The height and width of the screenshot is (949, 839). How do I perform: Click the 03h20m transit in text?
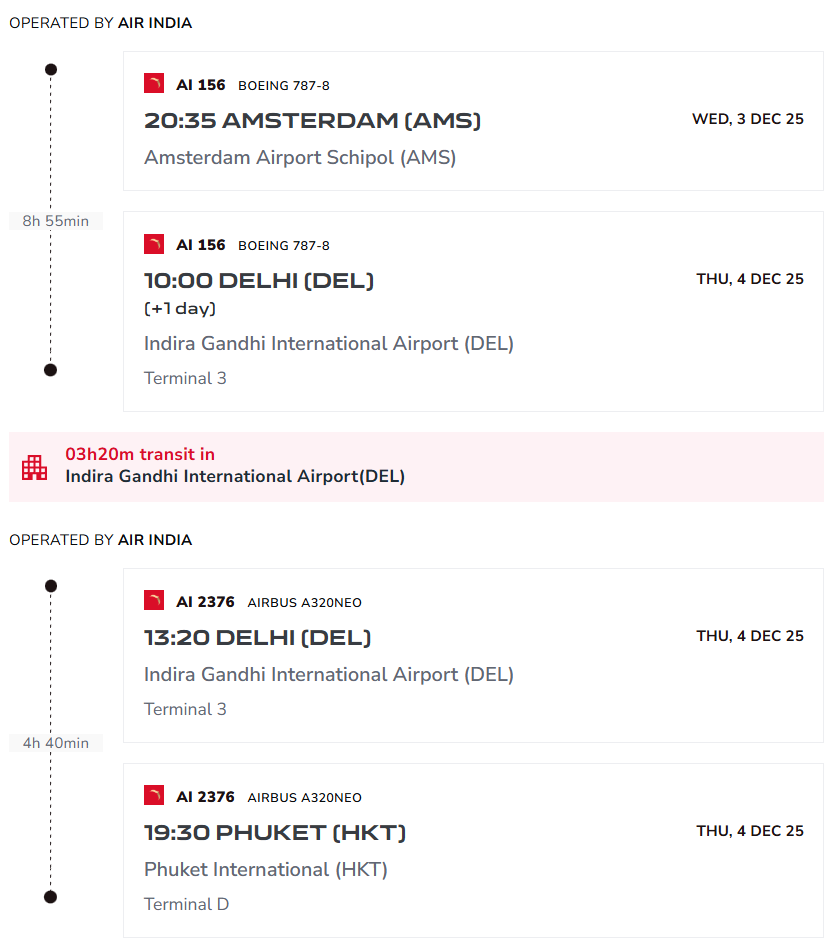point(140,455)
